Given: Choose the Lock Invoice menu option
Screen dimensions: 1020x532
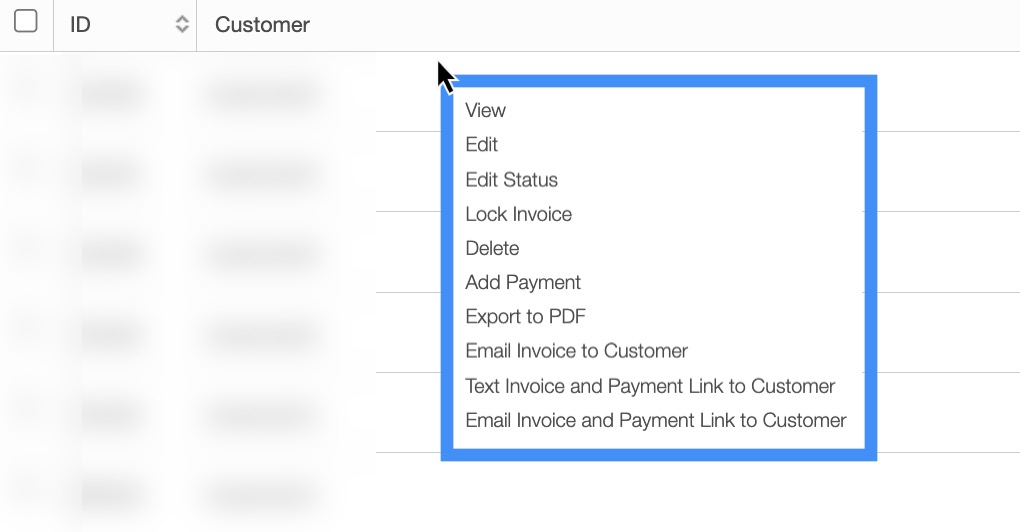Looking at the screenshot, I should [519, 214].
